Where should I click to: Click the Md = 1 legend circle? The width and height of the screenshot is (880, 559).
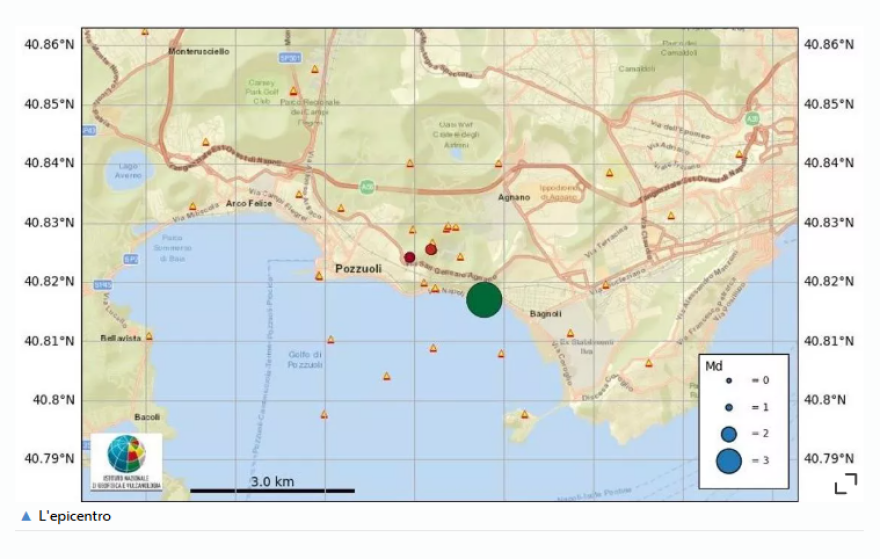[x=729, y=407]
